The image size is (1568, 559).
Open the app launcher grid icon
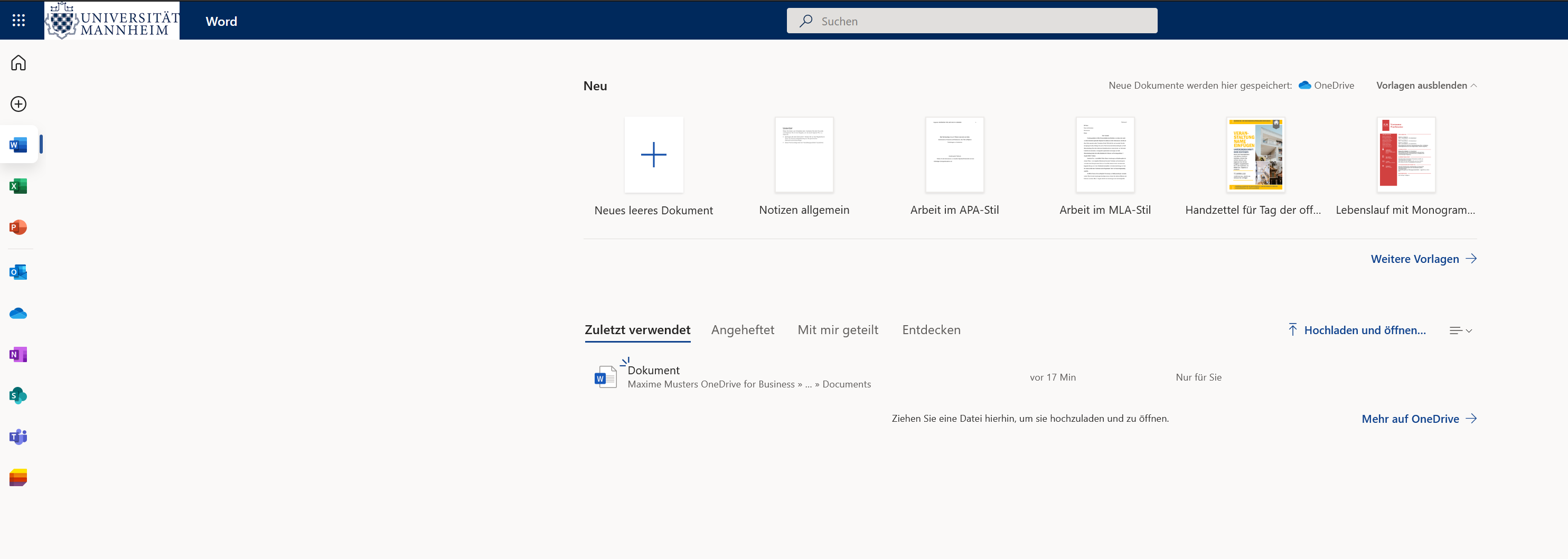point(19,21)
